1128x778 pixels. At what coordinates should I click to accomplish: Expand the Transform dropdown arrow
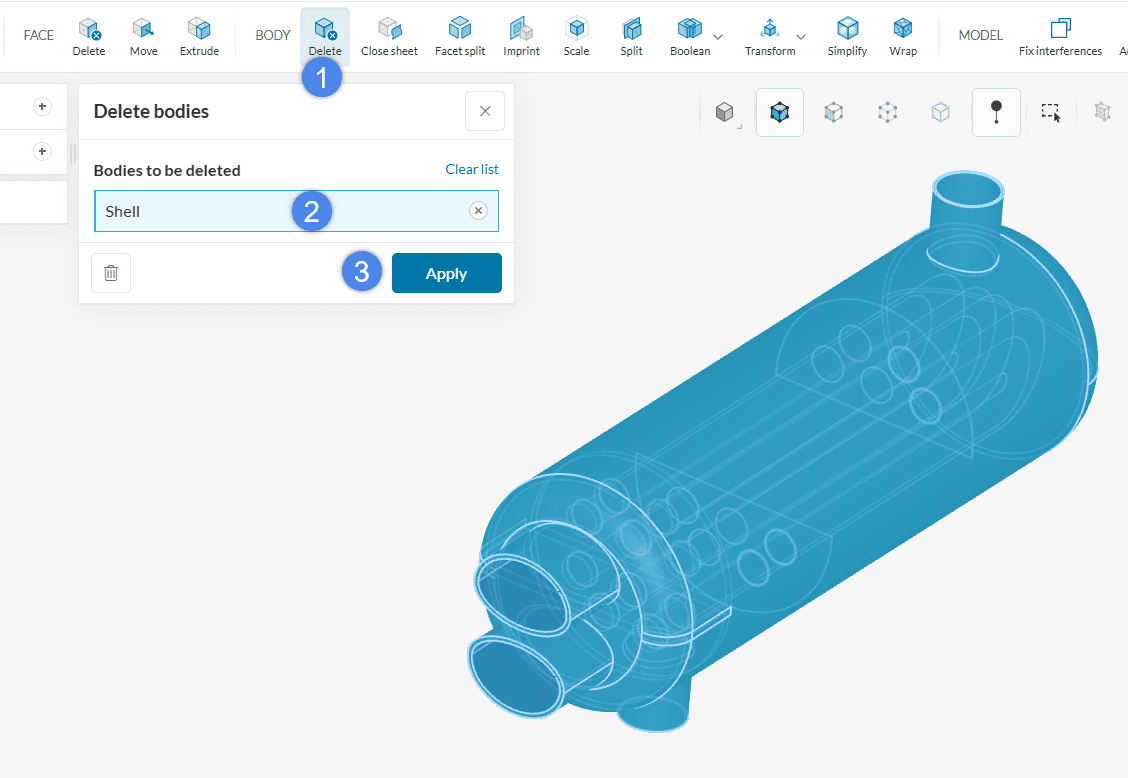[x=801, y=36]
